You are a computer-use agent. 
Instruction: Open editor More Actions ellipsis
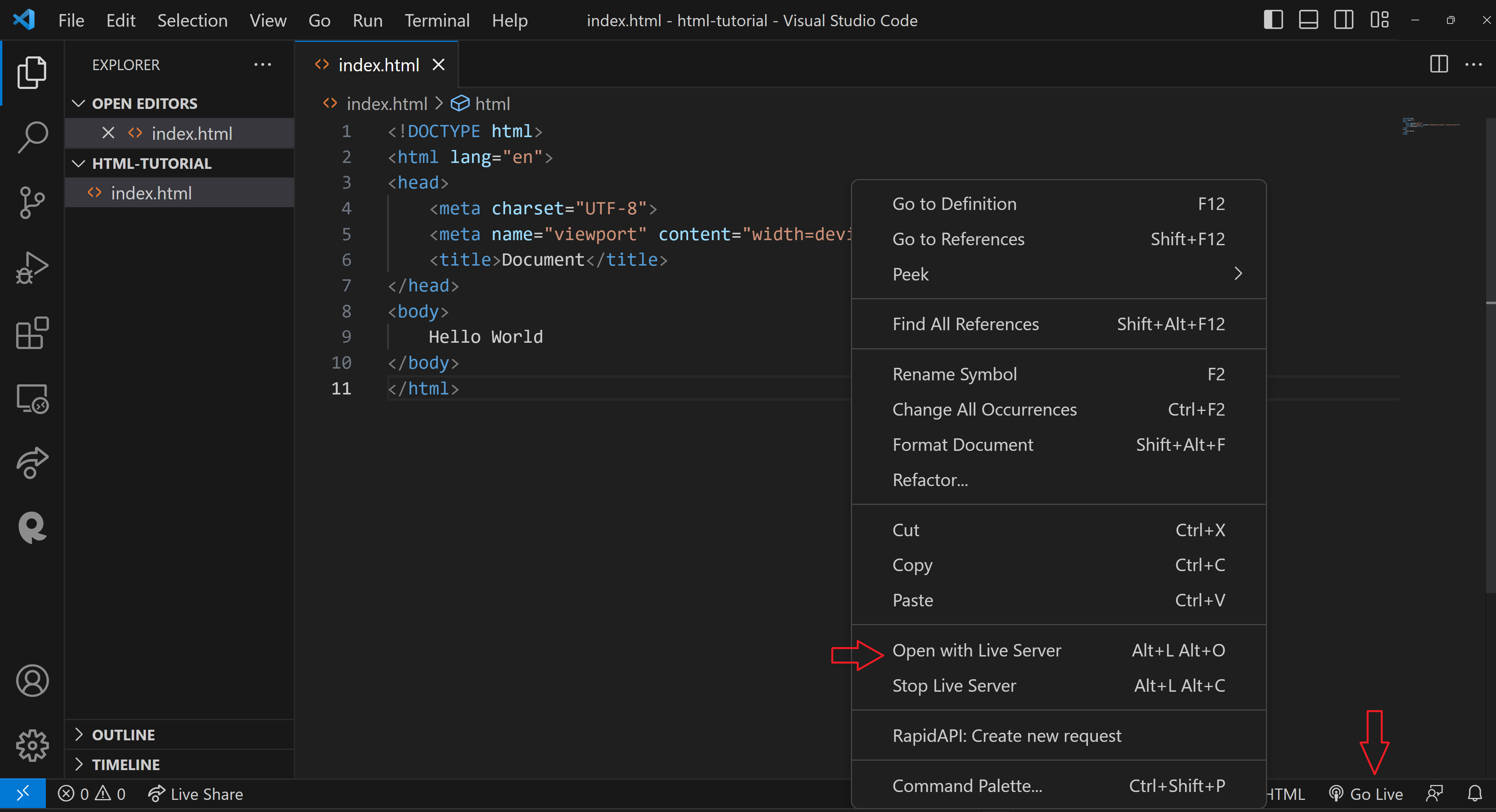point(1474,64)
